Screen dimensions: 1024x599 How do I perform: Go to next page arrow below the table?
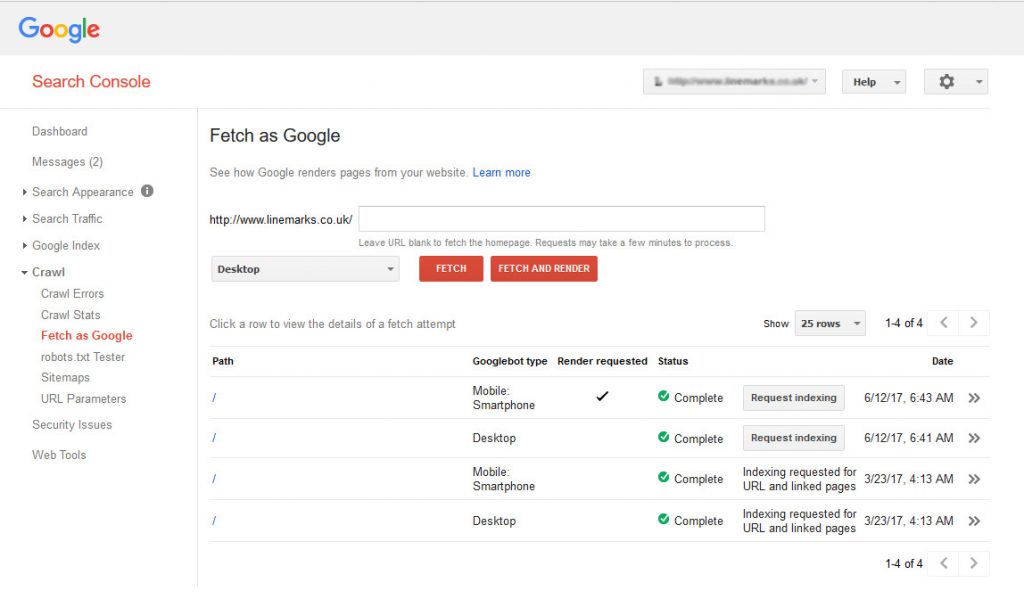pyautogui.click(x=974, y=563)
